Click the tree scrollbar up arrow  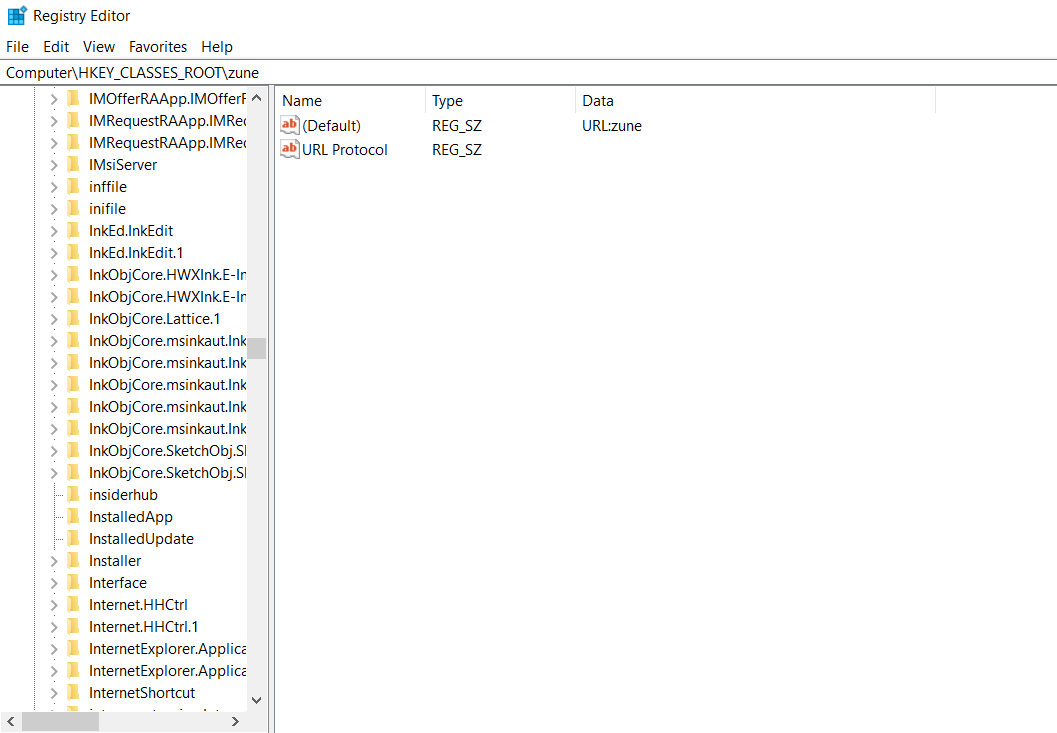click(256, 98)
